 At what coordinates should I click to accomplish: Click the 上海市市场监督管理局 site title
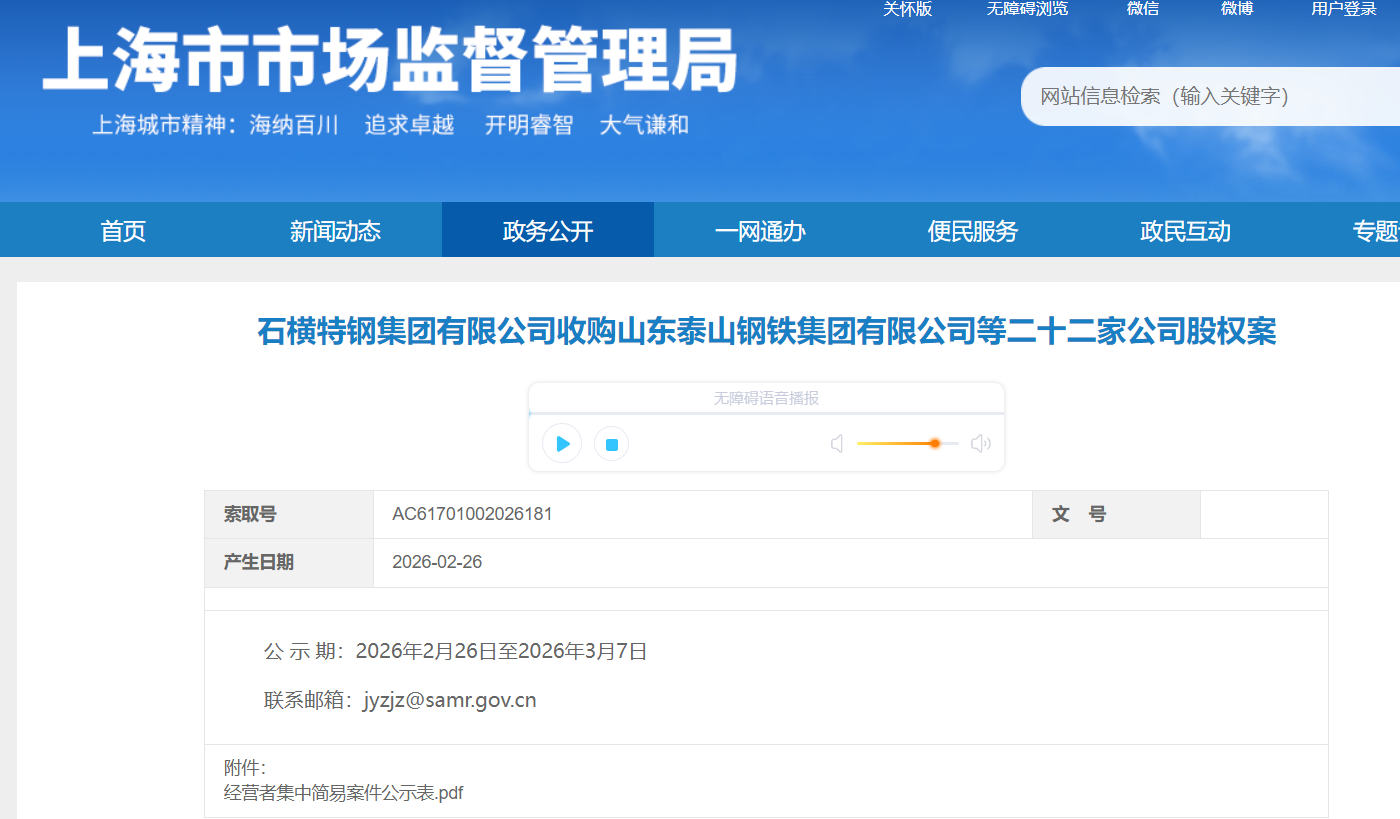[x=390, y=60]
